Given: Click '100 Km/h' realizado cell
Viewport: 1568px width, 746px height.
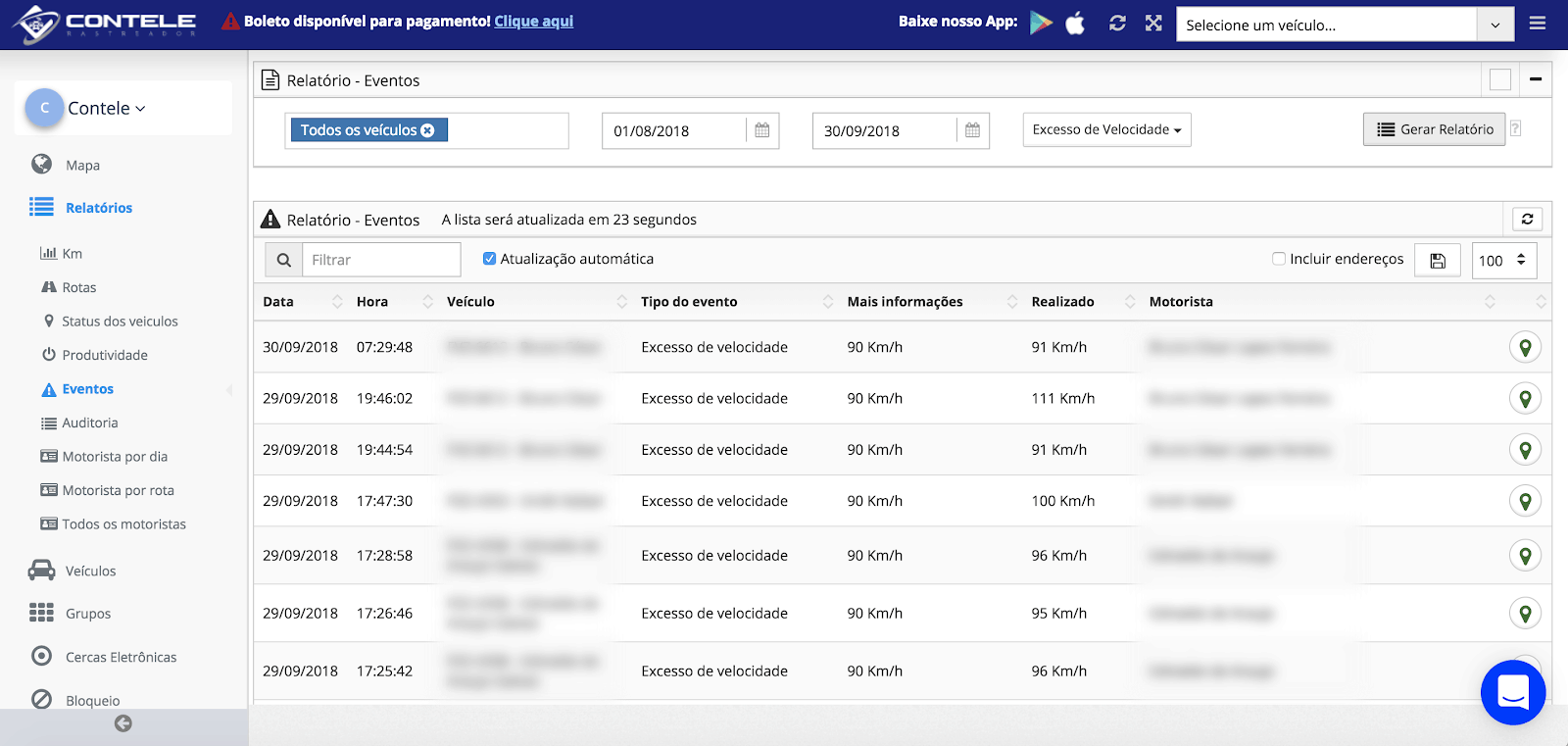Looking at the screenshot, I should pyautogui.click(x=1063, y=501).
